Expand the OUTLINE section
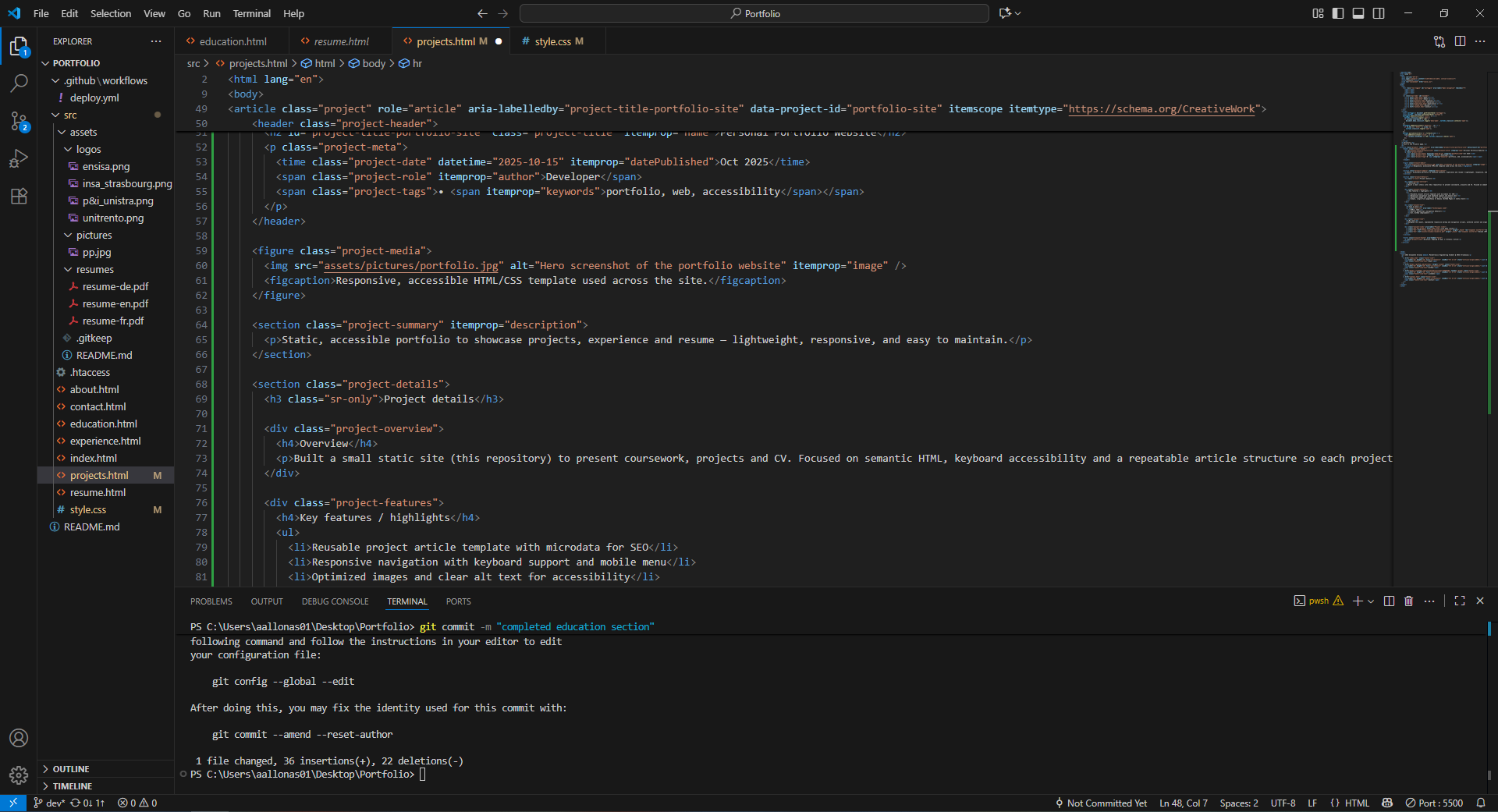This screenshot has height=812, width=1498. [70, 769]
